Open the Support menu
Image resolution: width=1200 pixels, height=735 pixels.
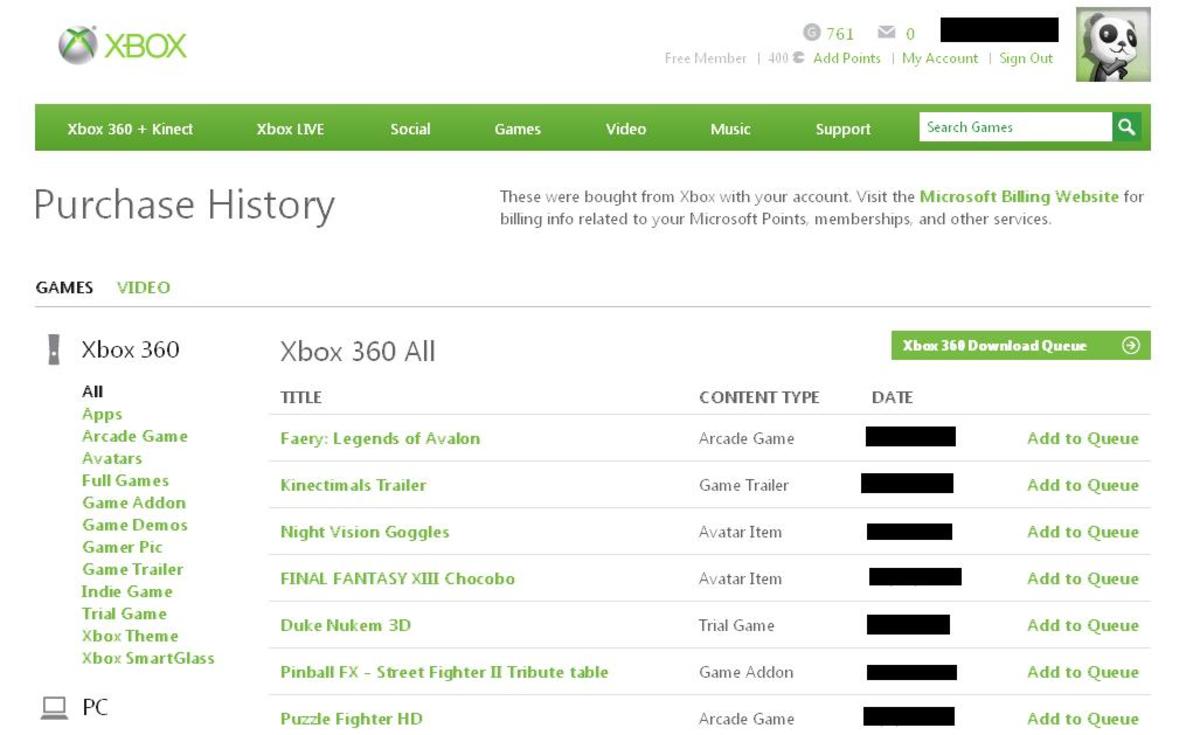[843, 129]
